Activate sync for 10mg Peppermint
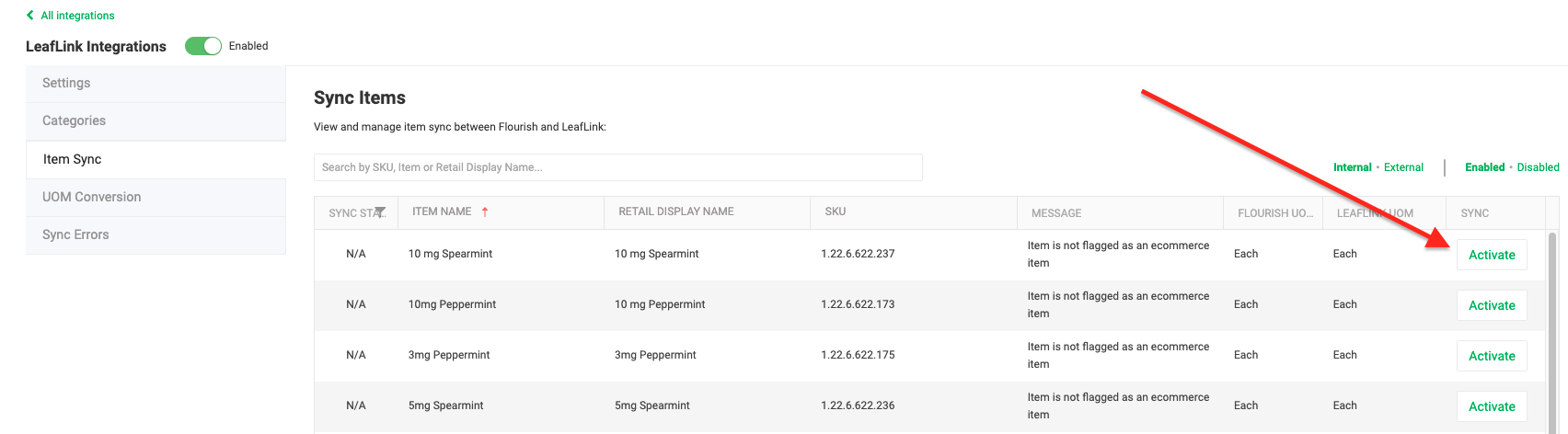 (x=1492, y=305)
